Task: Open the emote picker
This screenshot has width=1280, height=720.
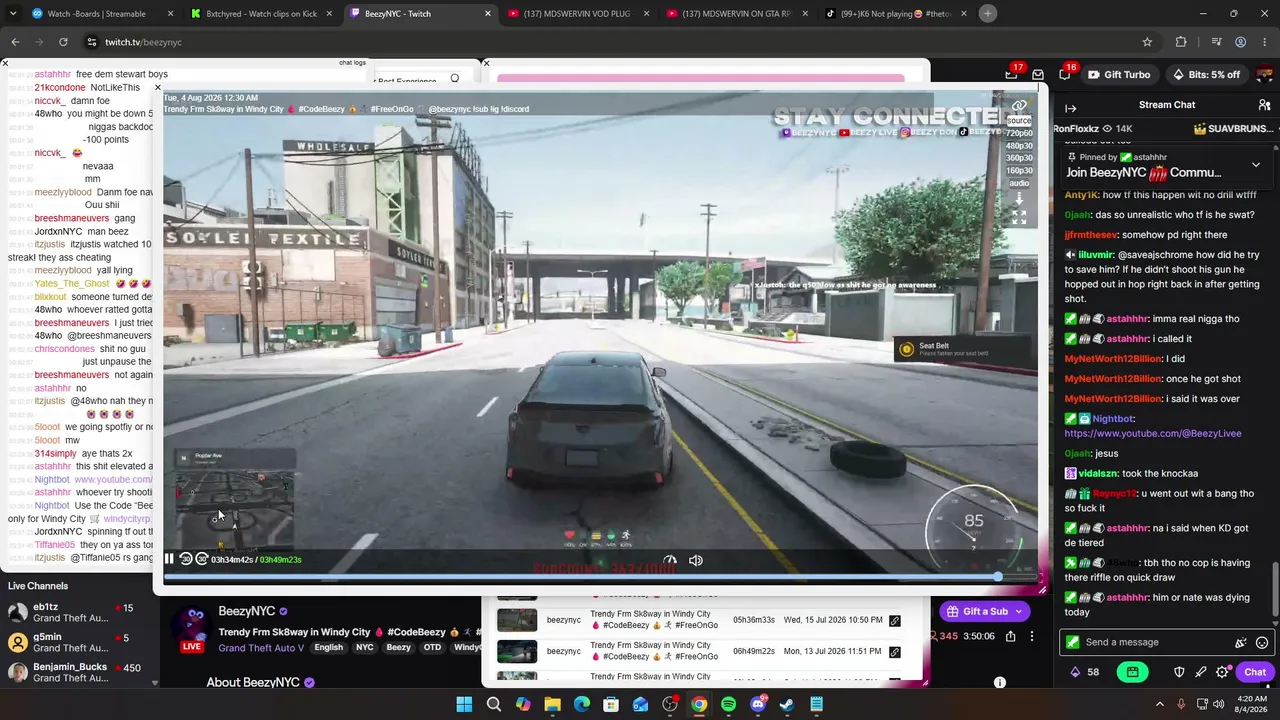Action: (1261, 643)
